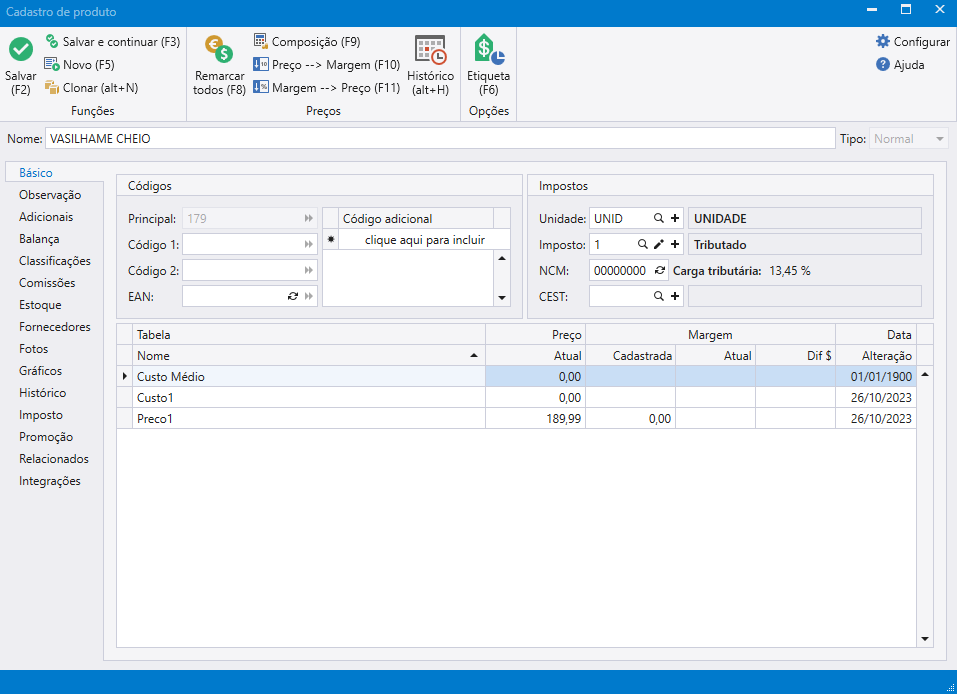This screenshot has height=694, width=957.
Task: Open the Integrações tab
Action: [x=50, y=480]
